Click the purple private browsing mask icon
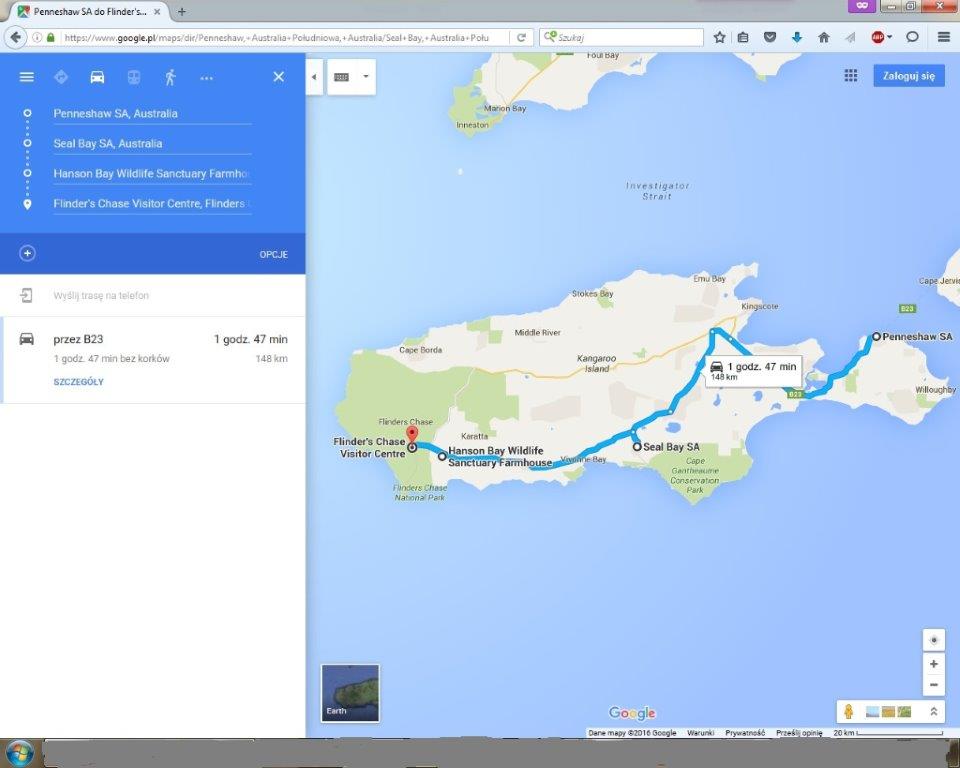The width and height of the screenshot is (960, 768). [862, 6]
